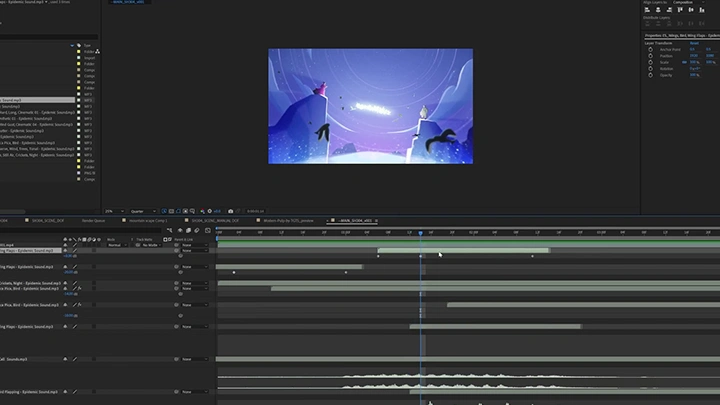
Task: Open the 25% magnification dropdown
Action: click(114, 211)
